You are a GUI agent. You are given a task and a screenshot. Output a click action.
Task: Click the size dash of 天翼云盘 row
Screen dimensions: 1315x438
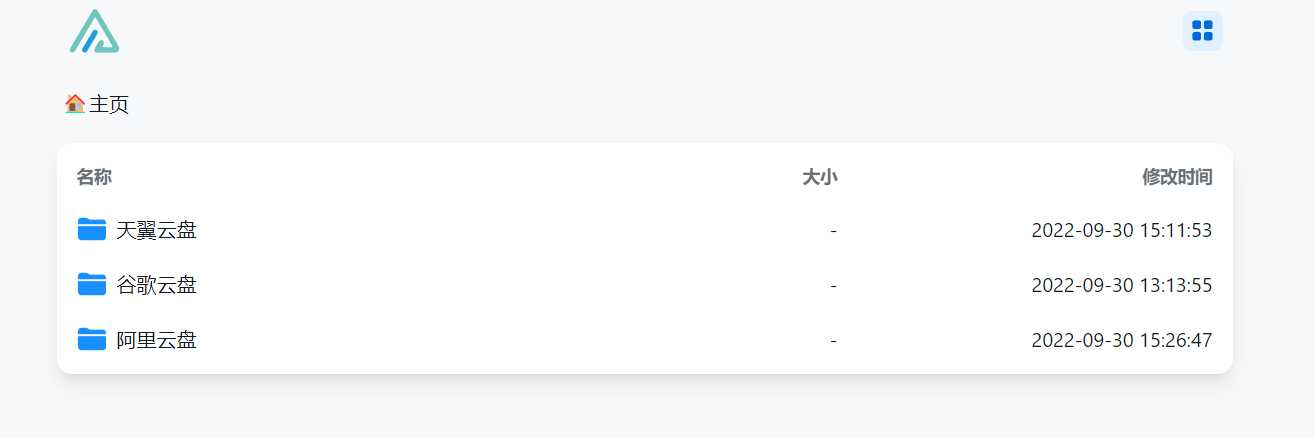(x=833, y=231)
